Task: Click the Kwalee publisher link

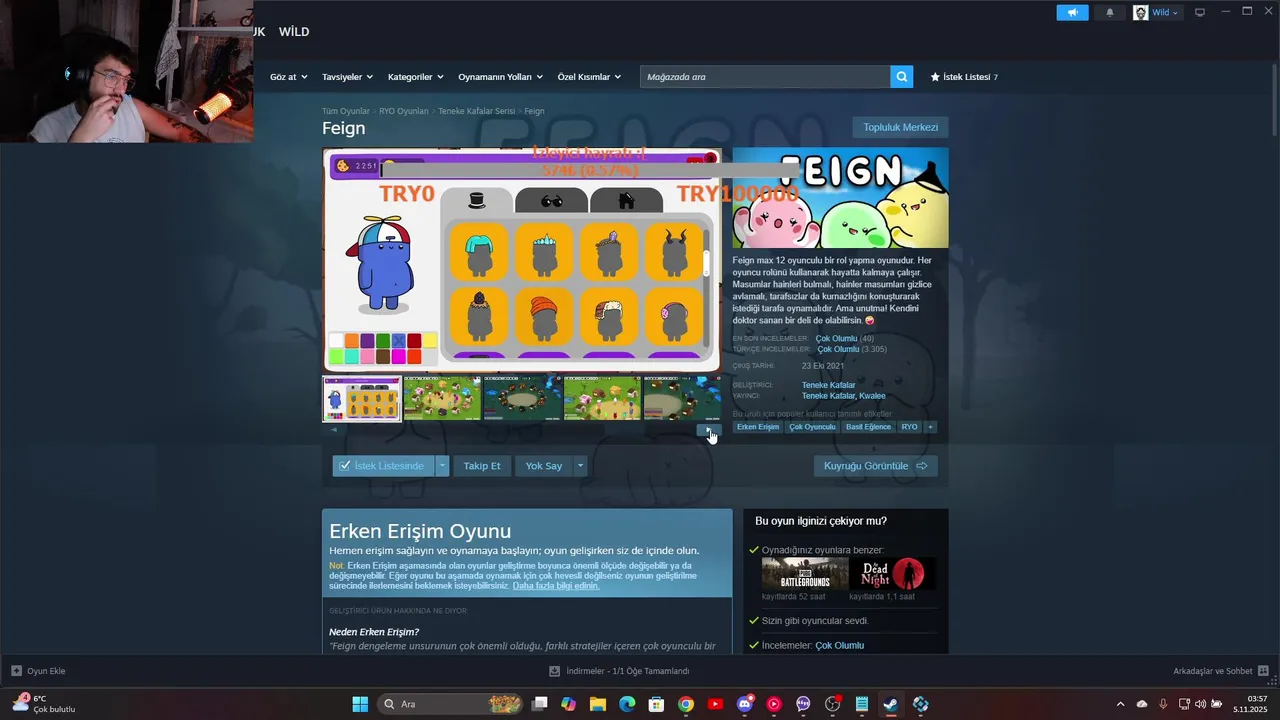Action: coord(871,396)
